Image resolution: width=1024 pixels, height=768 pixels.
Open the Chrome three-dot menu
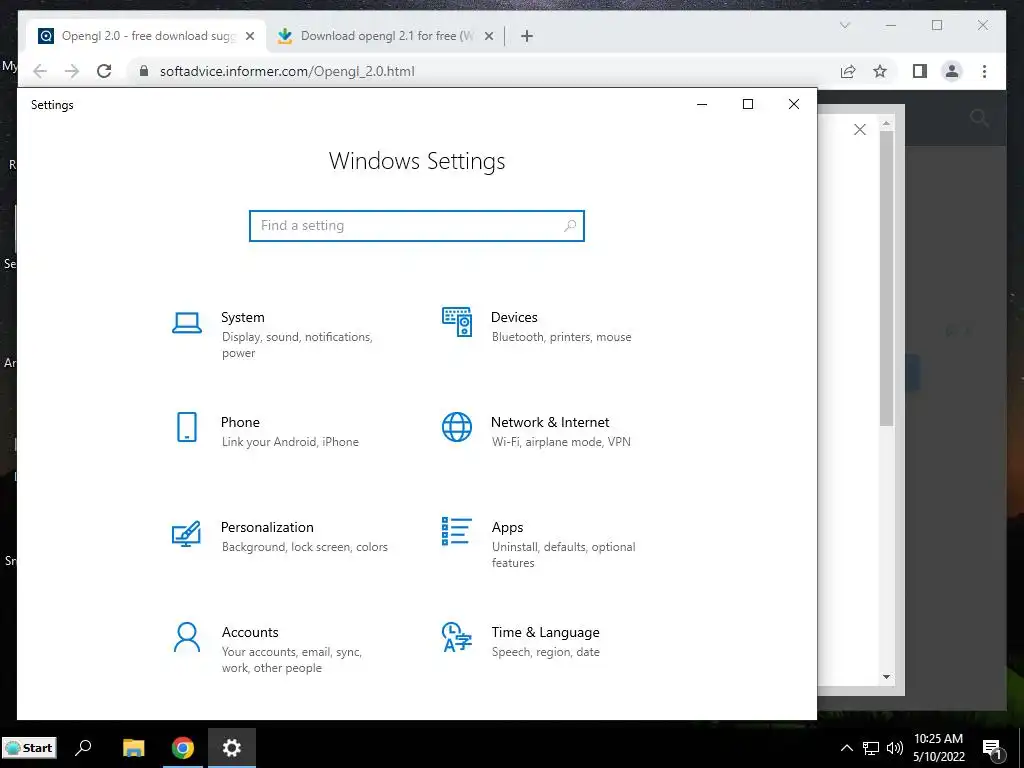click(984, 71)
